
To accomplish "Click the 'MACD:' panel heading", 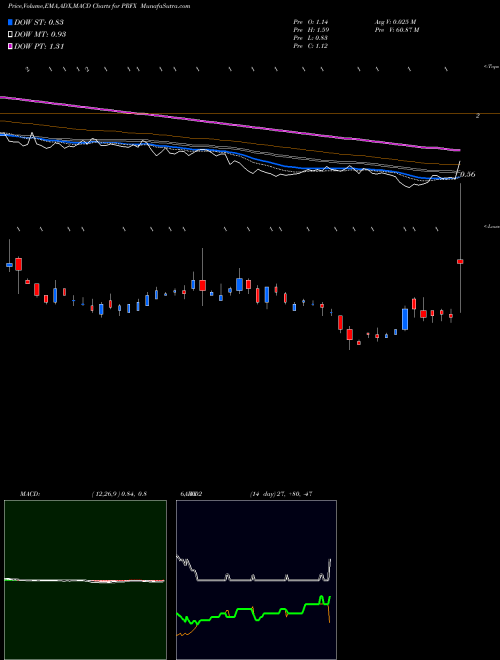I will (x=29, y=494).
